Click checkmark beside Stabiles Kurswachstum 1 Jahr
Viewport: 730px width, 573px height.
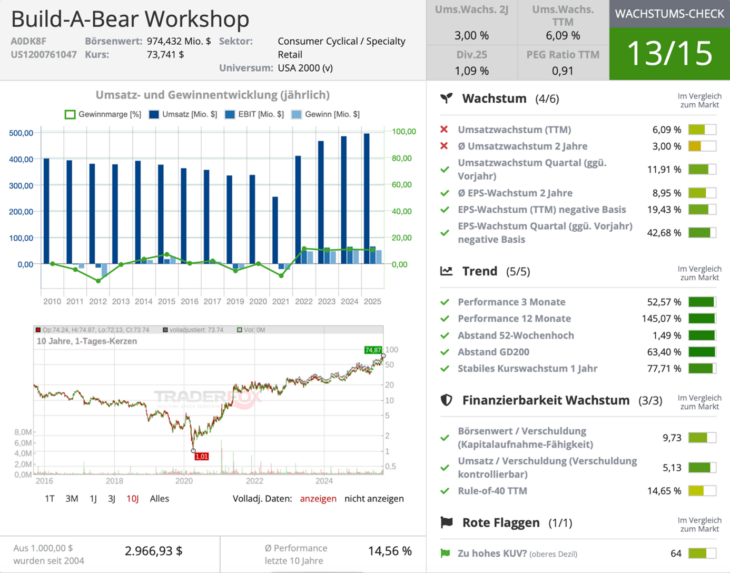click(x=445, y=369)
